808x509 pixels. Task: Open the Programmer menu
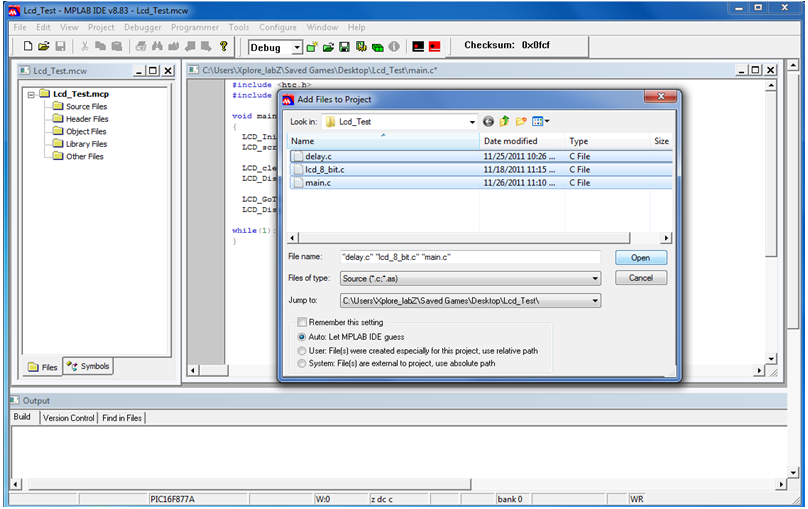pos(195,27)
